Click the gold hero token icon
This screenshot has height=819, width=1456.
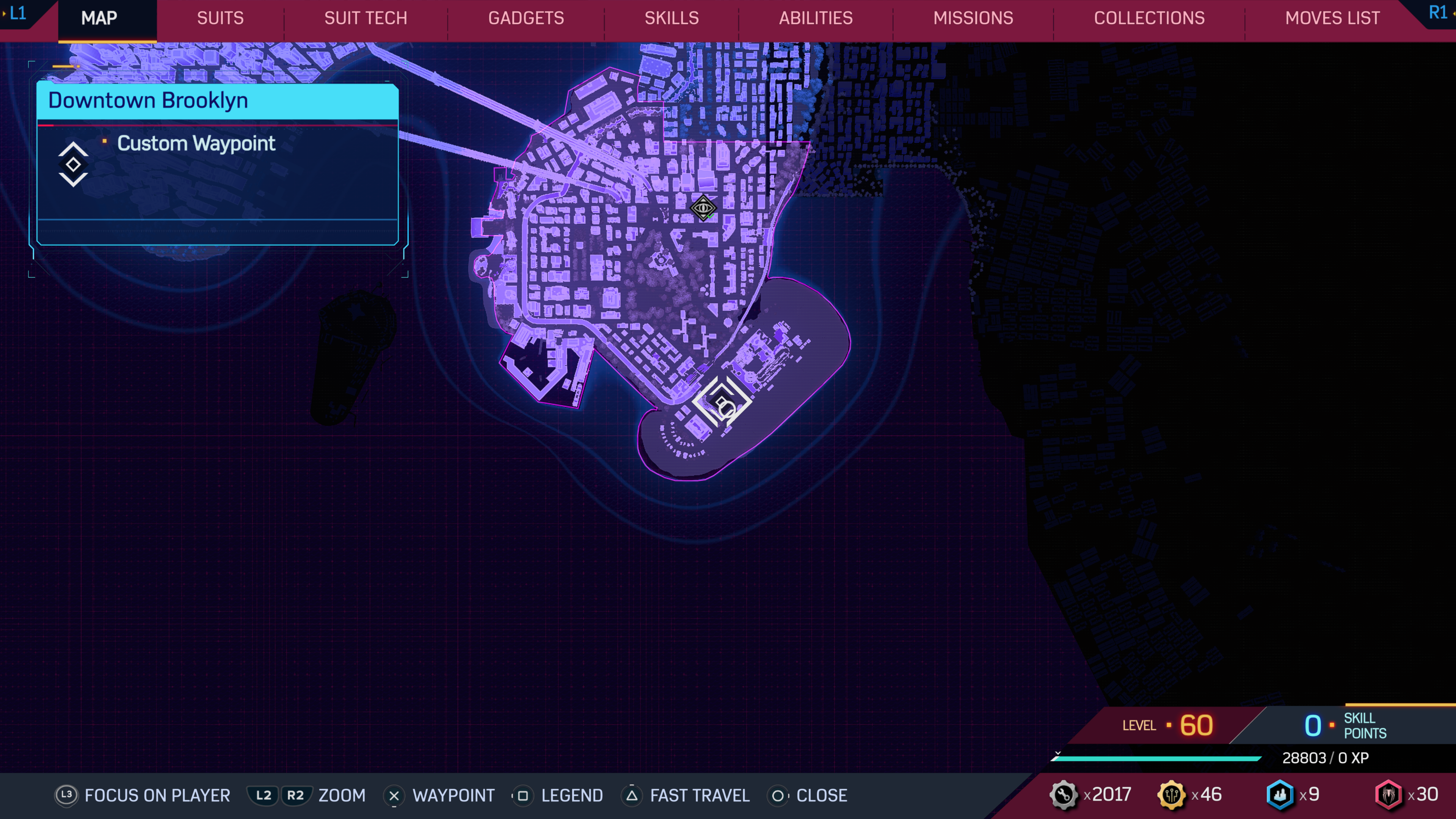tap(1171, 795)
